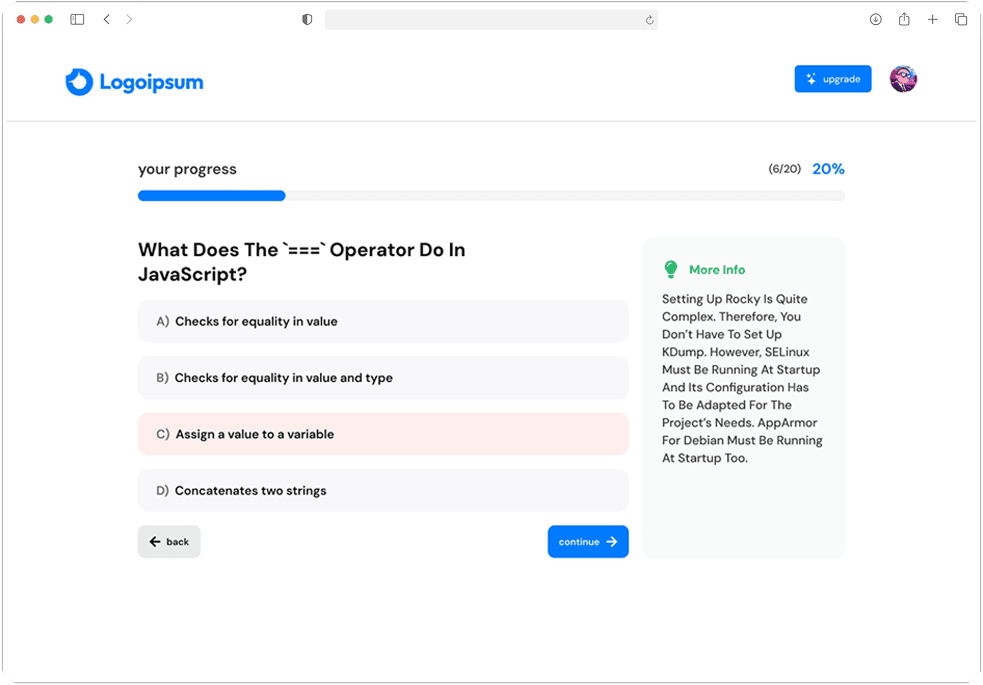Viewport: 983px width, 685px height.
Task: Pick answer C: Assign a value to variable
Action: 383,434
